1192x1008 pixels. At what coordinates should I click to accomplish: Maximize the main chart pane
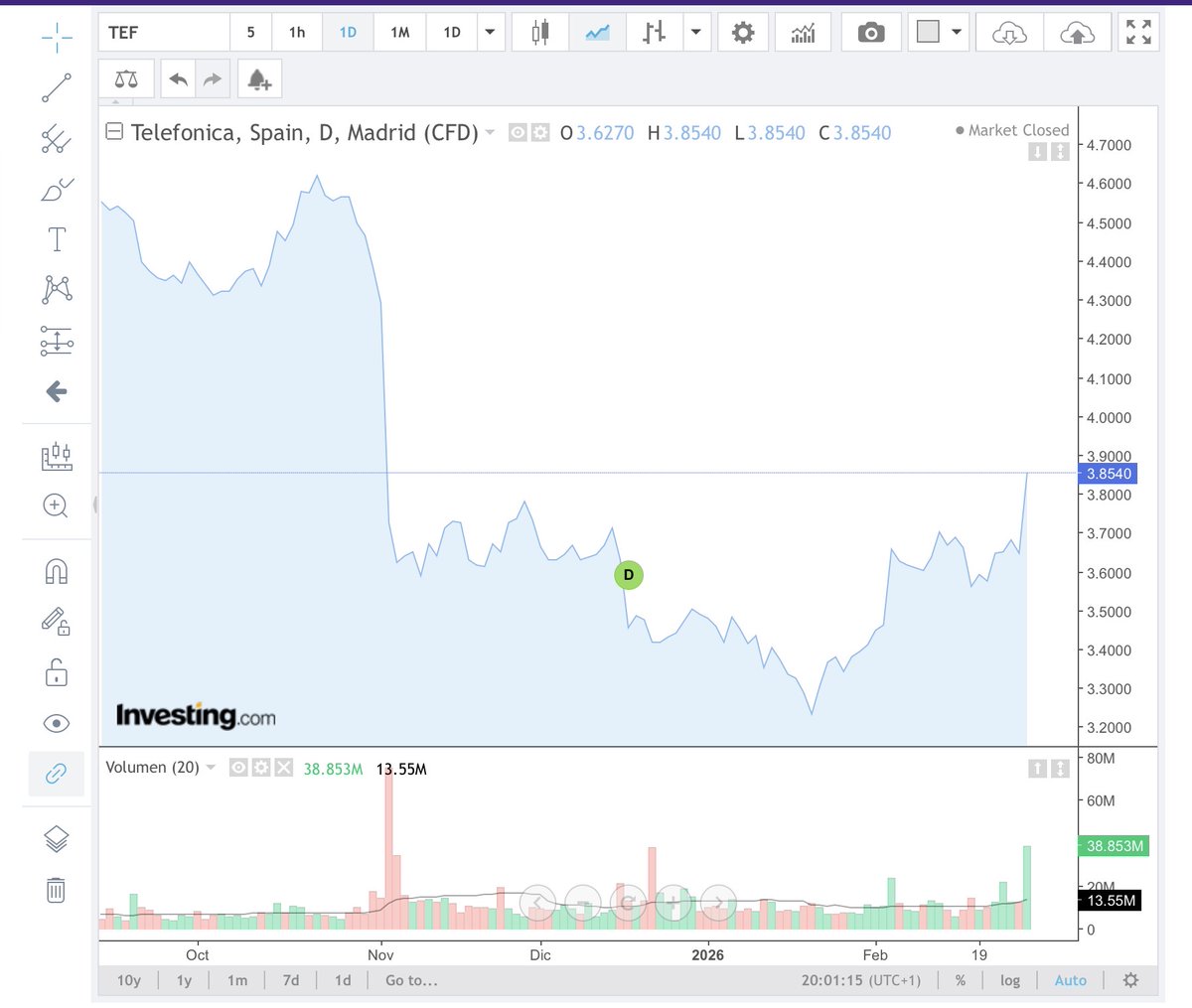pyautogui.click(x=1060, y=152)
